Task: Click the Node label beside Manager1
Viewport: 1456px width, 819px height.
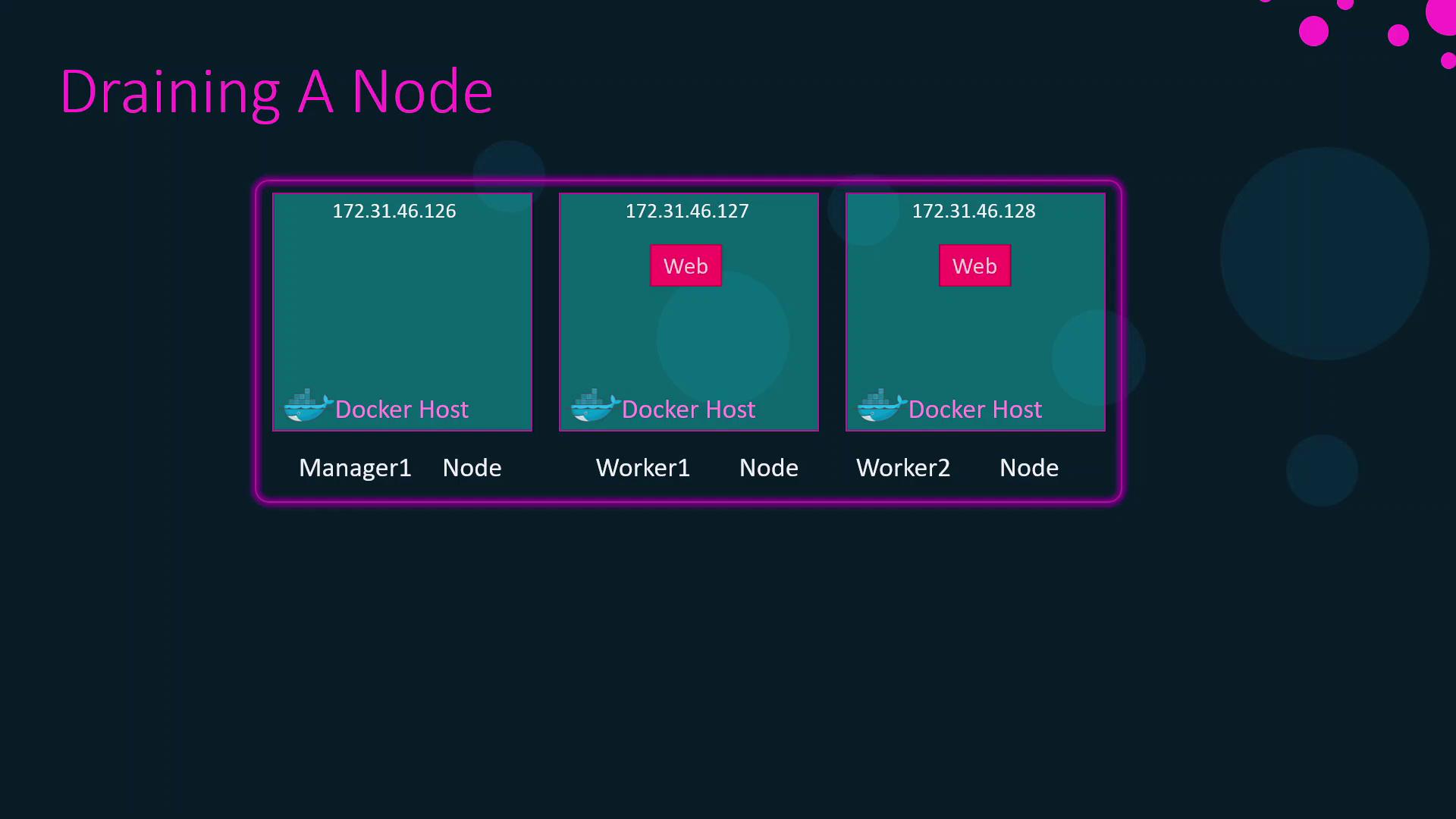Action: pyautogui.click(x=472, y=468)
